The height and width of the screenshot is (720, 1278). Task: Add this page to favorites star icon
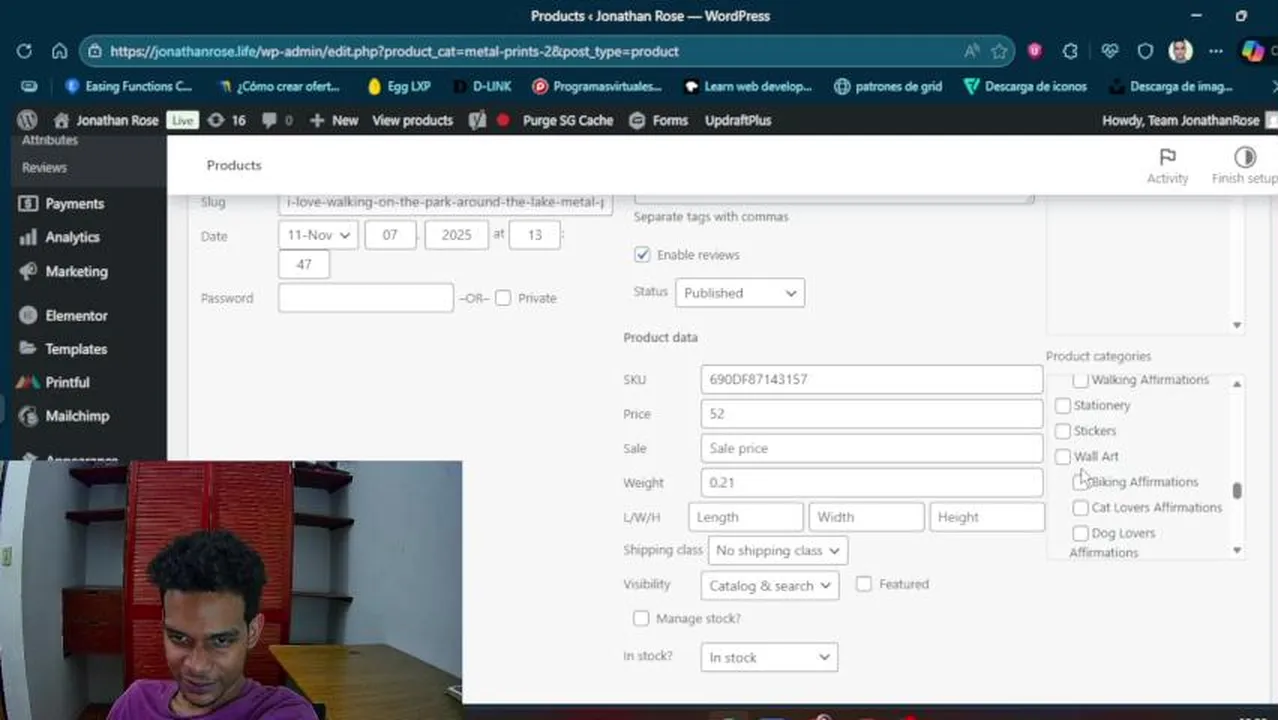coord(998,51)
